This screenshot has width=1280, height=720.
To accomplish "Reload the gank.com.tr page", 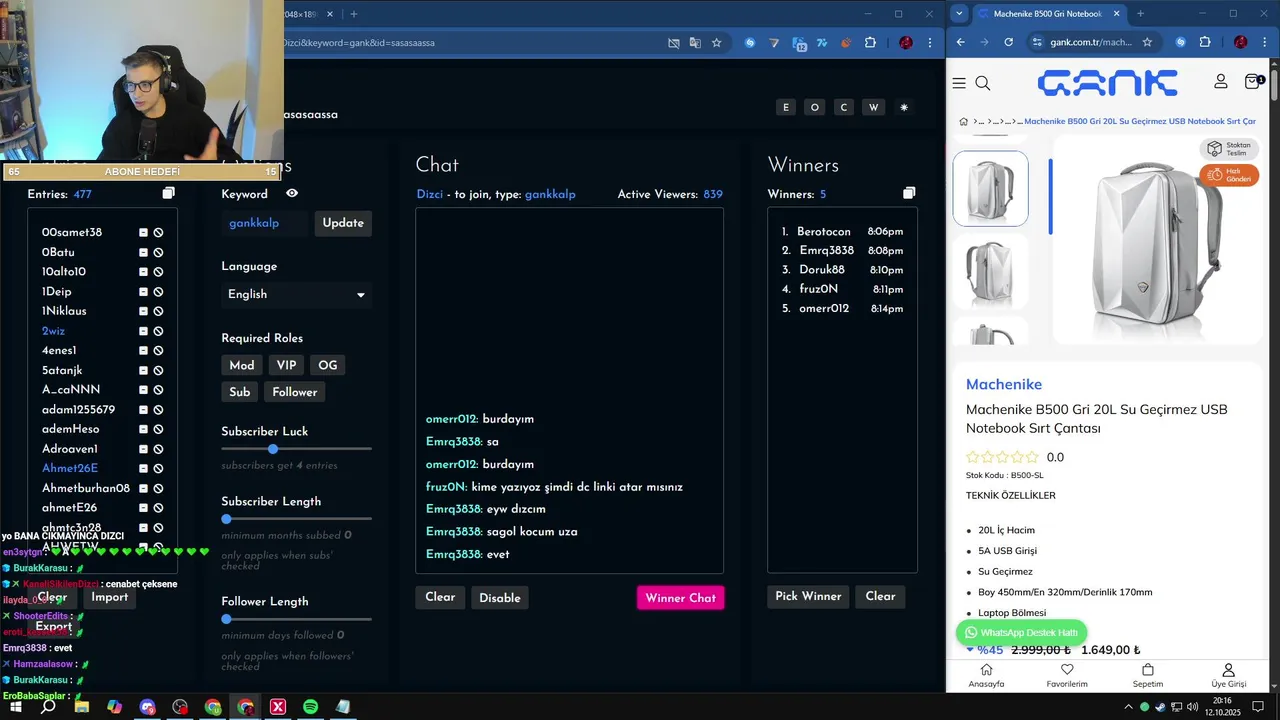I will [x=1008, y=42].
